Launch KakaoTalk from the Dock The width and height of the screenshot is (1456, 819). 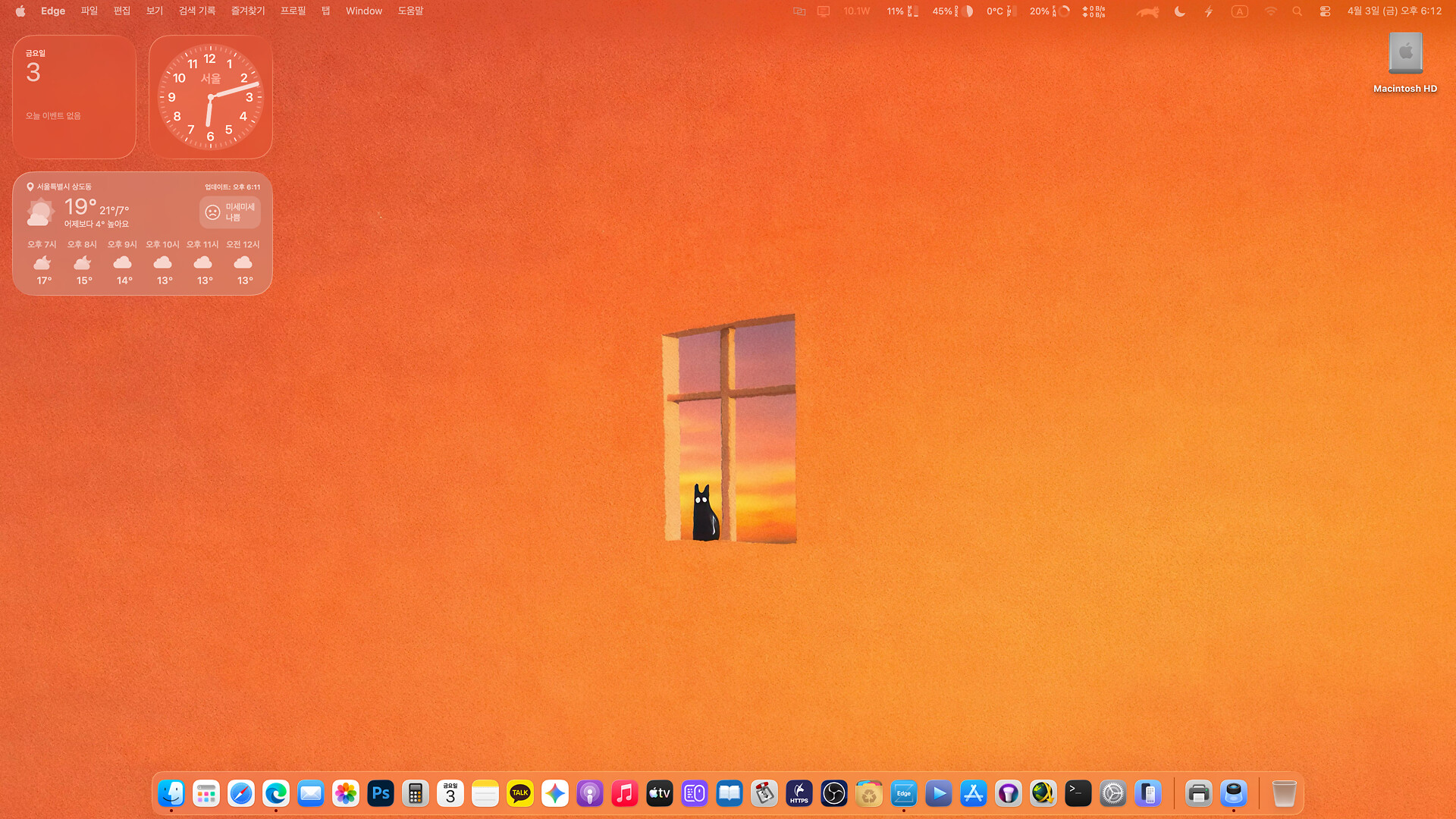click(x=520, y=794)
